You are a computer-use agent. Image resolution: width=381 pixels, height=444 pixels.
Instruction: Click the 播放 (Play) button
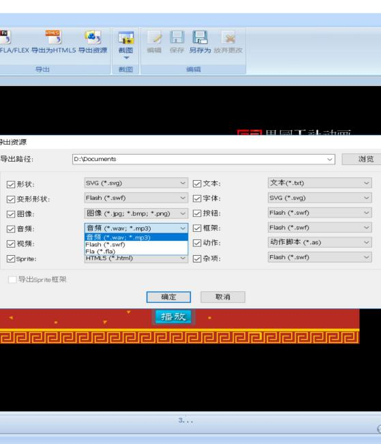pyautogui.click(x=173, y=316)
